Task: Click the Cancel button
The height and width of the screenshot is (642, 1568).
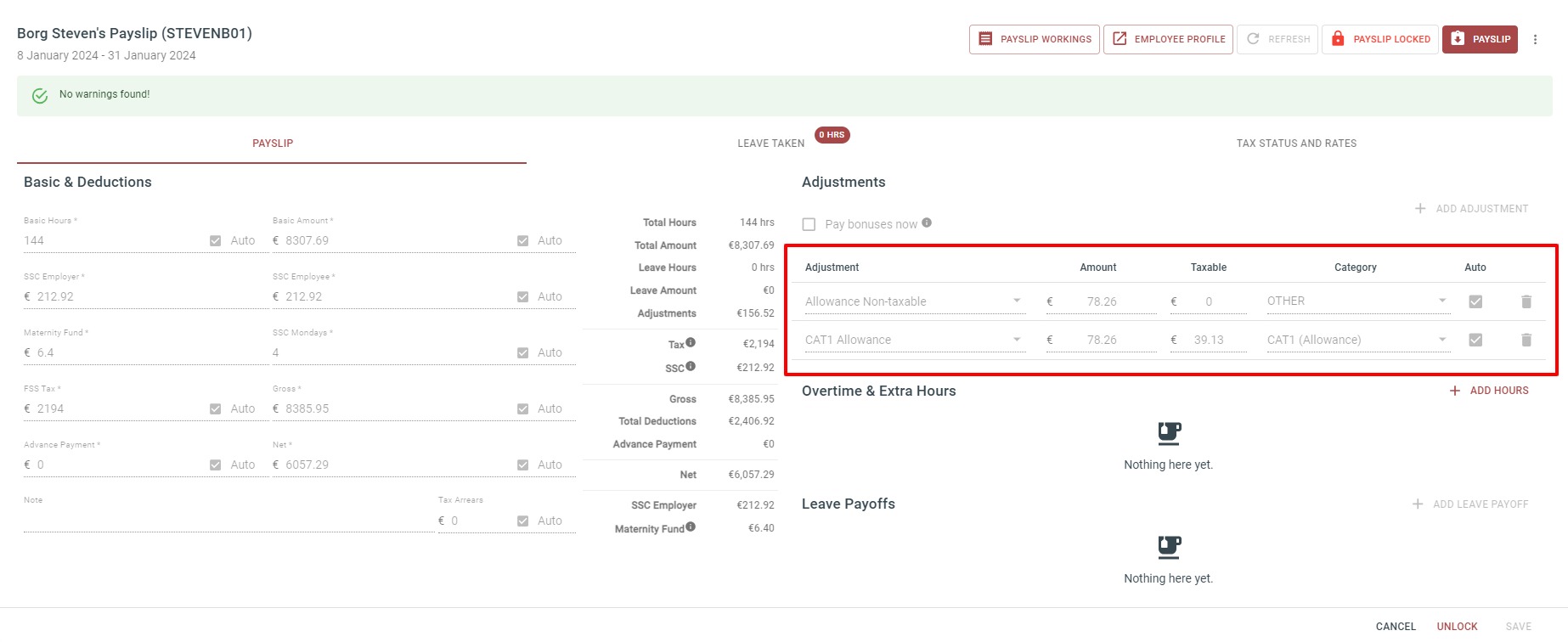Action: pyautogui.click(x=1396, y=627)
